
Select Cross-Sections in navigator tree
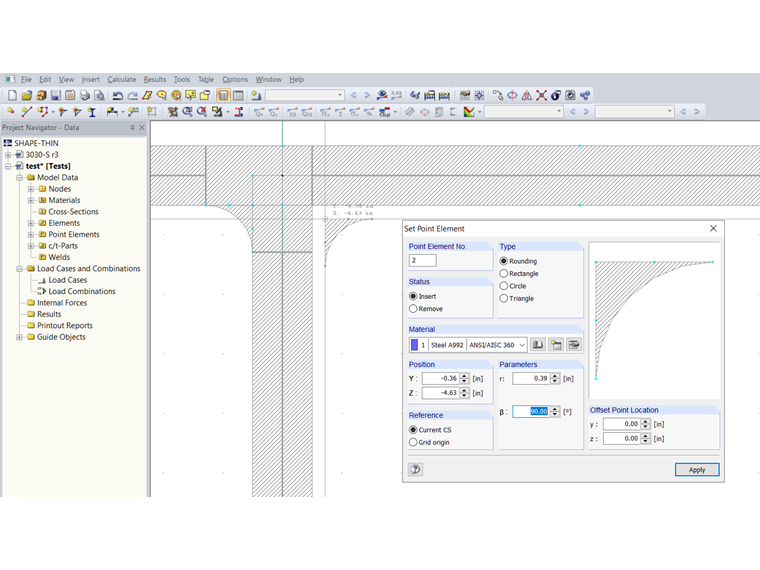(x=73, y=212)
